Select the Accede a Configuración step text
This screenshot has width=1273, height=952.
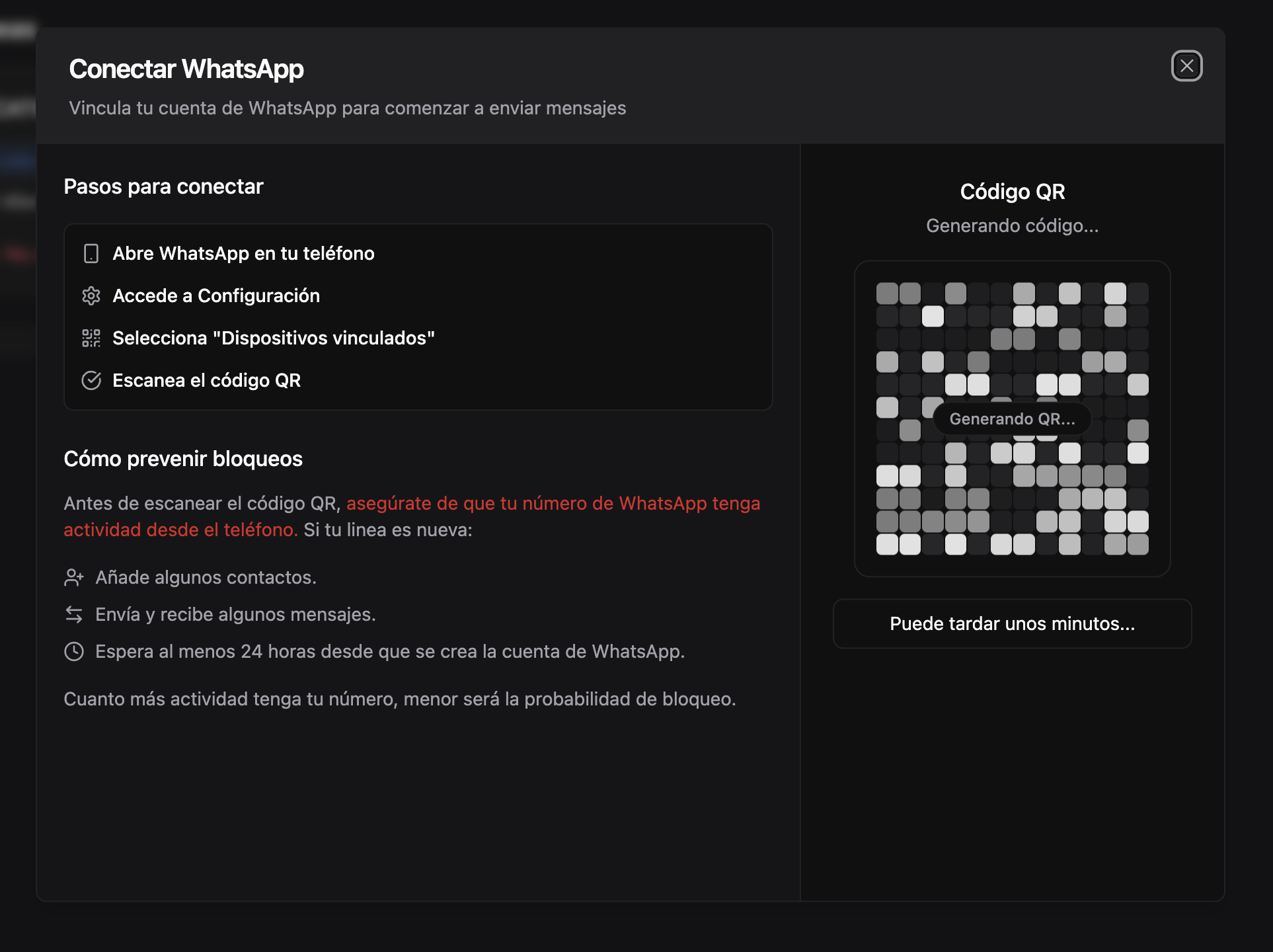click(216, 296)
